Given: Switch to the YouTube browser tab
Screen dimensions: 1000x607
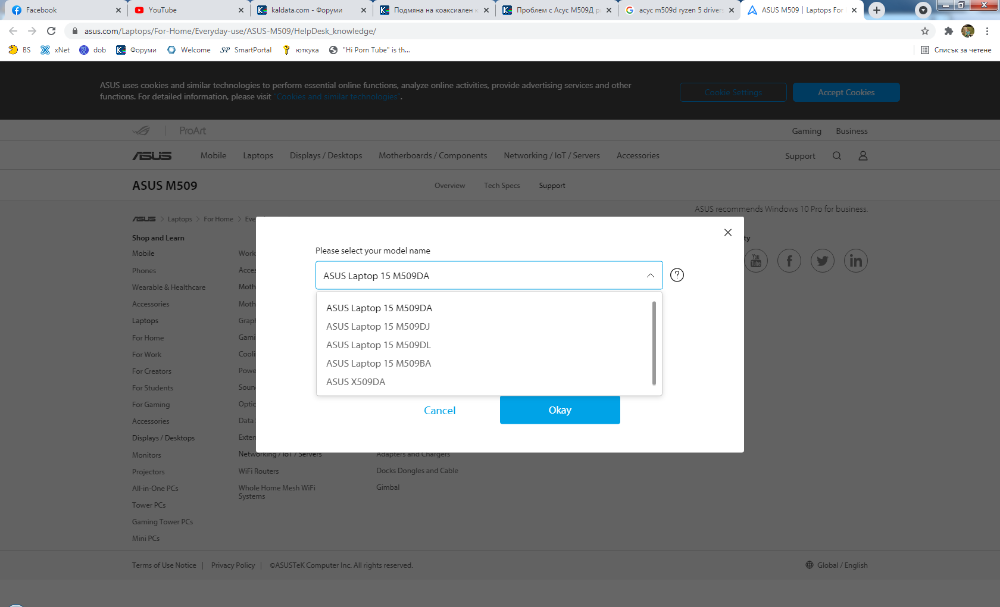Looking at the screenshot, I should click(189, 10).
